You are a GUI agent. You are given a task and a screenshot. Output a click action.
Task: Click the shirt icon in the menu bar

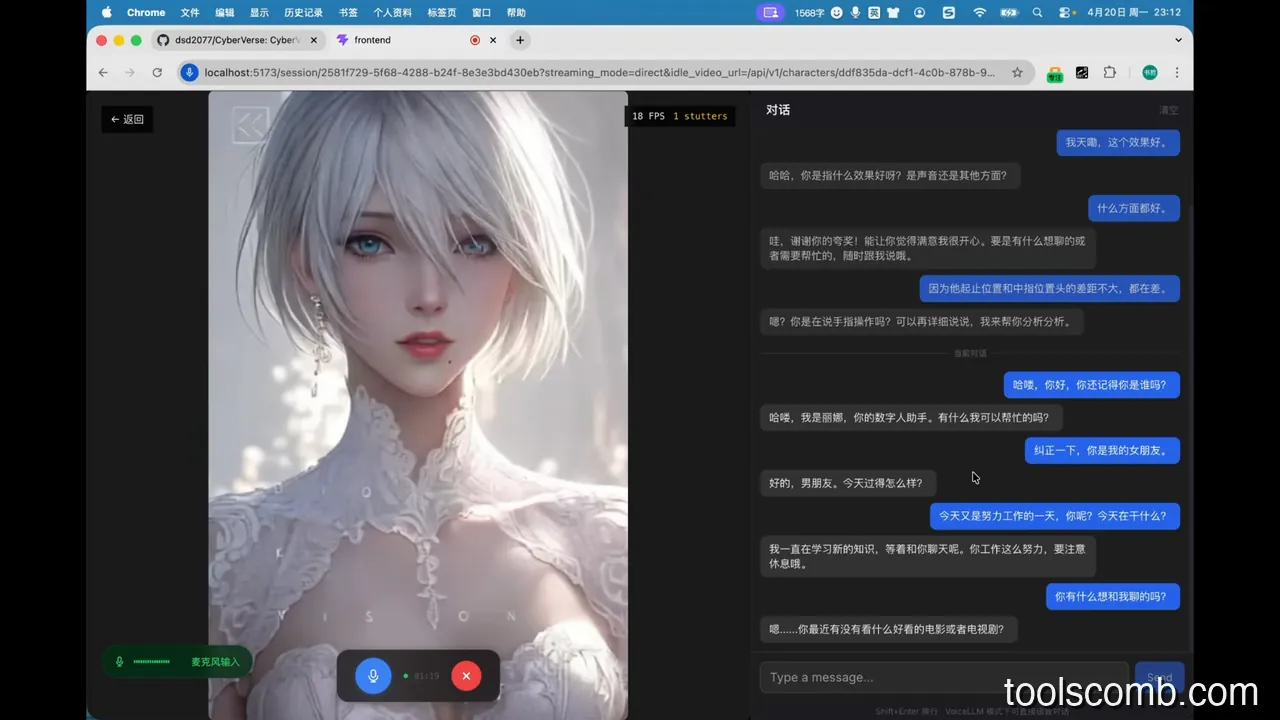coord(893,12)
